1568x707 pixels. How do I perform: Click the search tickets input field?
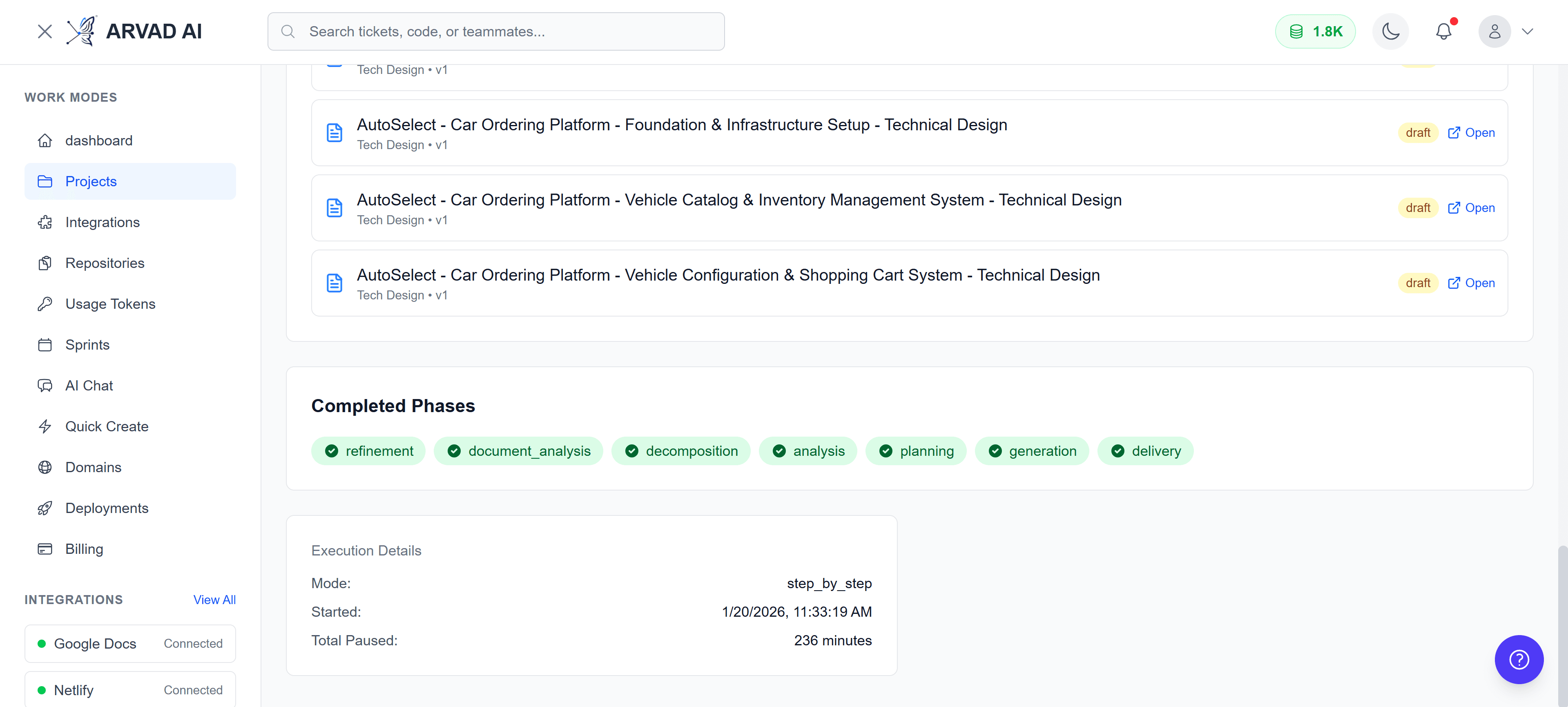[x=495, y=31]
